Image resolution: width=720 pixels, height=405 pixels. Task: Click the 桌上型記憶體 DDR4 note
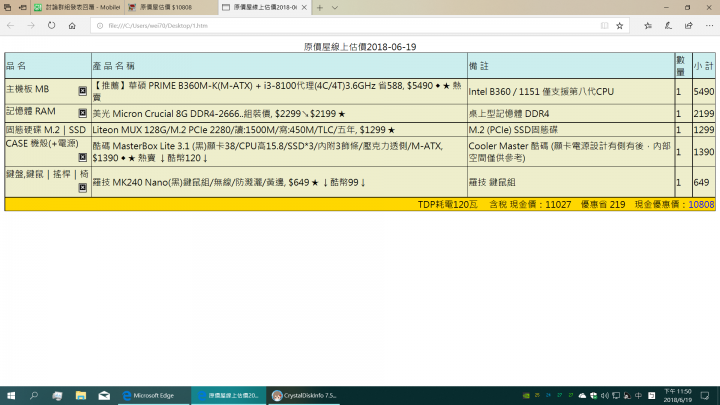click(x=509, y=113)
